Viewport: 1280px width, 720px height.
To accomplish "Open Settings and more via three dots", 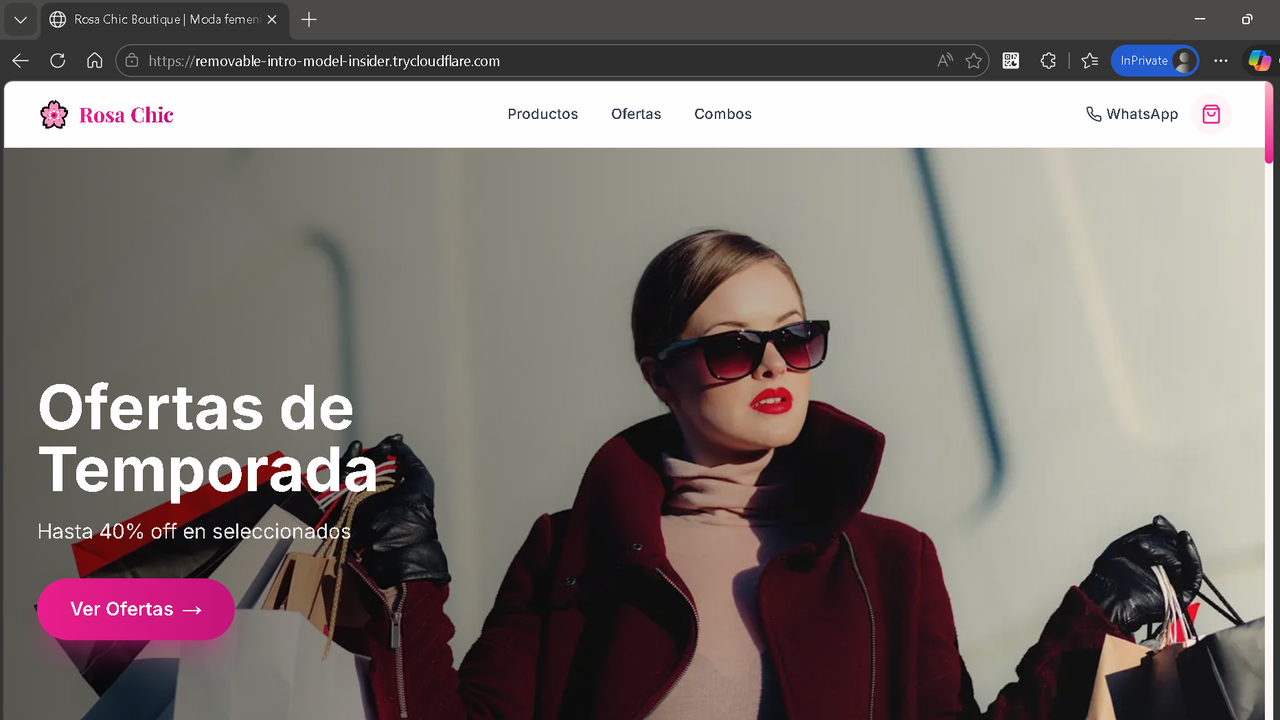I will point(1220,60).
